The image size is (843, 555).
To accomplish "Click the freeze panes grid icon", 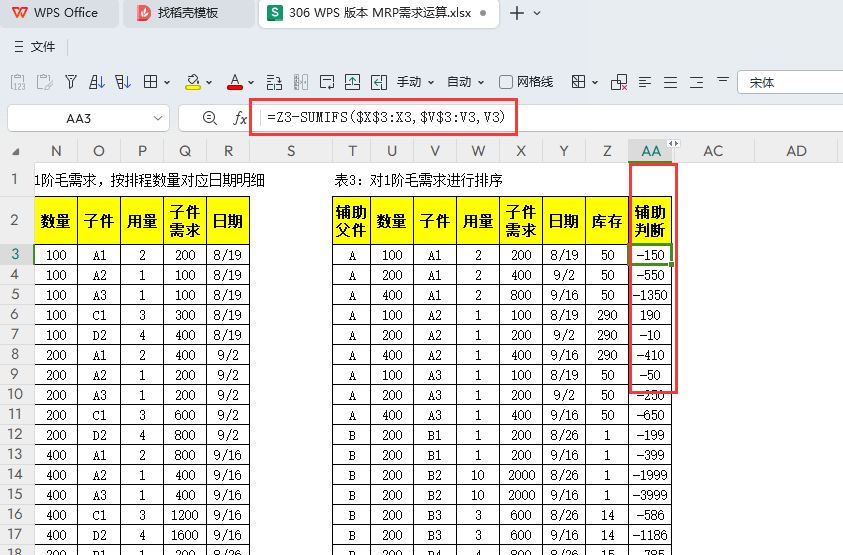I will pos(578,82).
